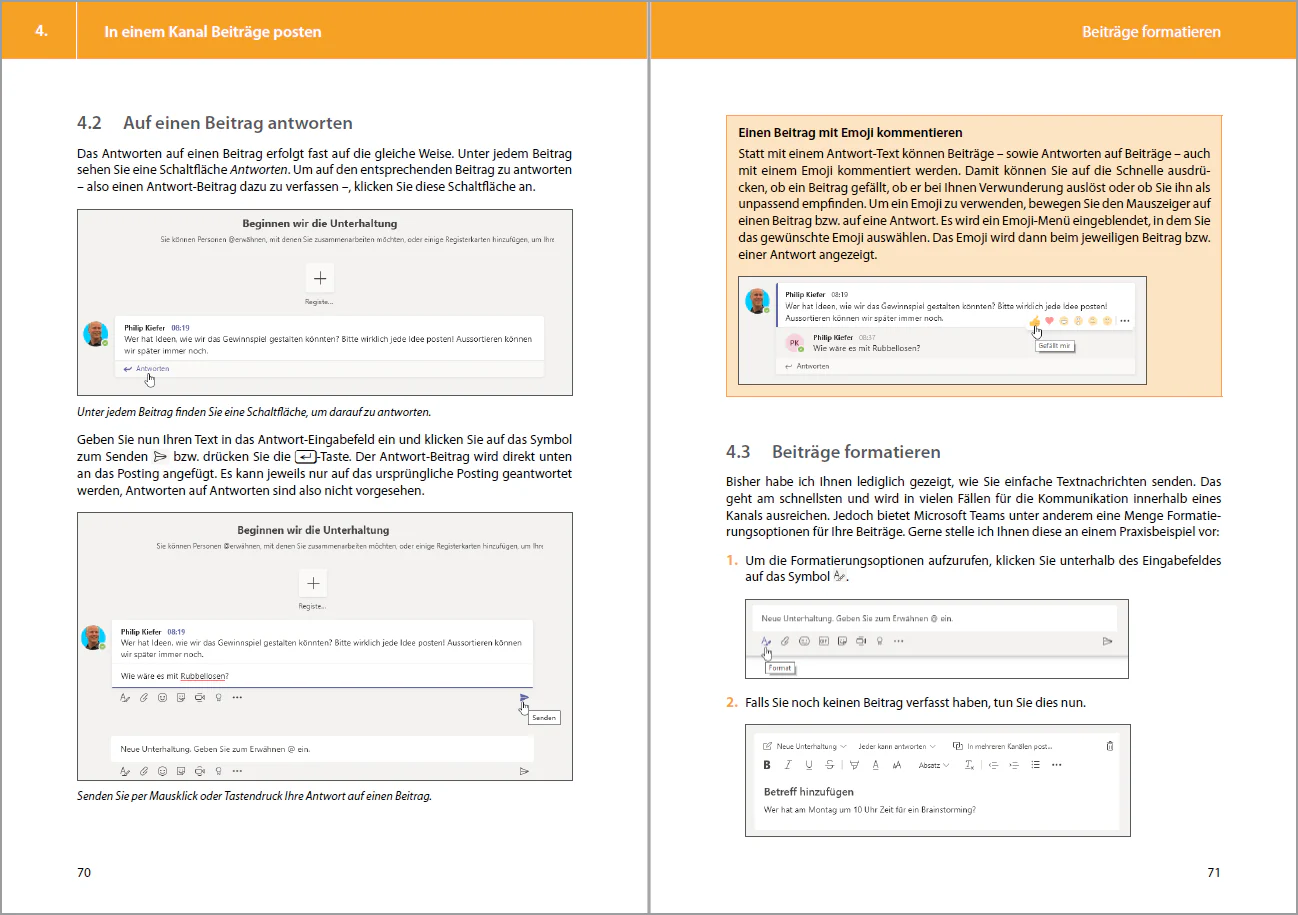1298x915 pixels.
Task: Click the meeting camera icon in the reply toolbar beside purple Send
Action: pos(200,697)
